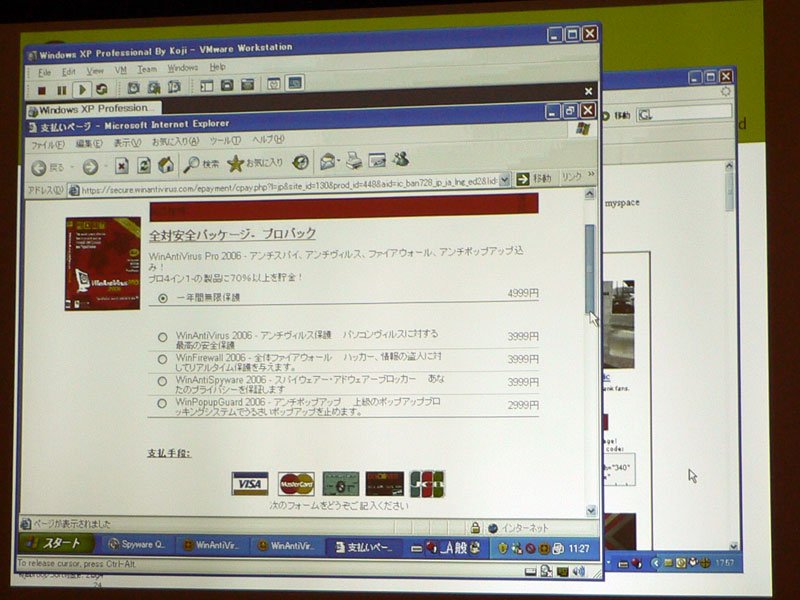This screenshot has width=800, height=600.
Task: Select the WinFirewall 2006 radio option
Action: coord(162,359)
